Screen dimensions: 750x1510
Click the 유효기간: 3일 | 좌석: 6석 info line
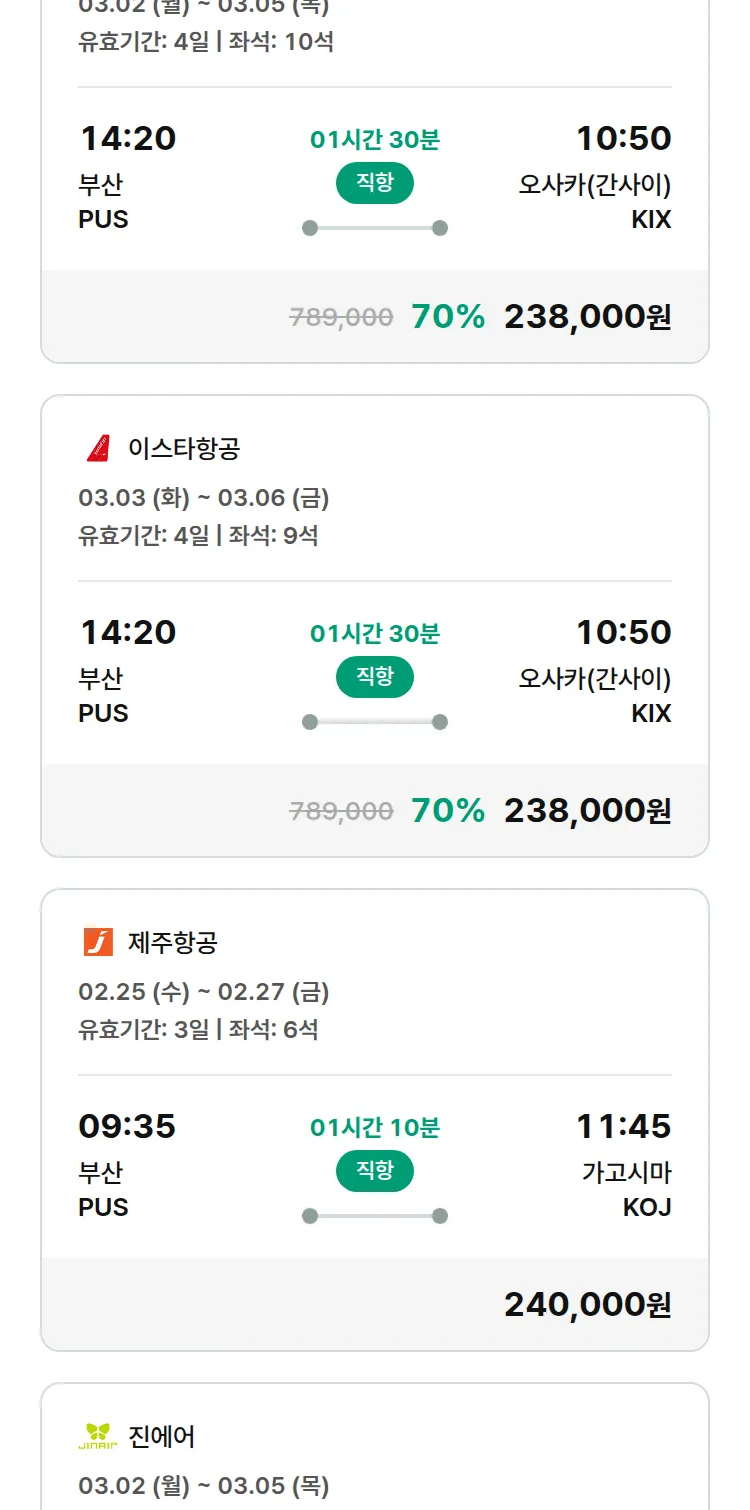198,1029
